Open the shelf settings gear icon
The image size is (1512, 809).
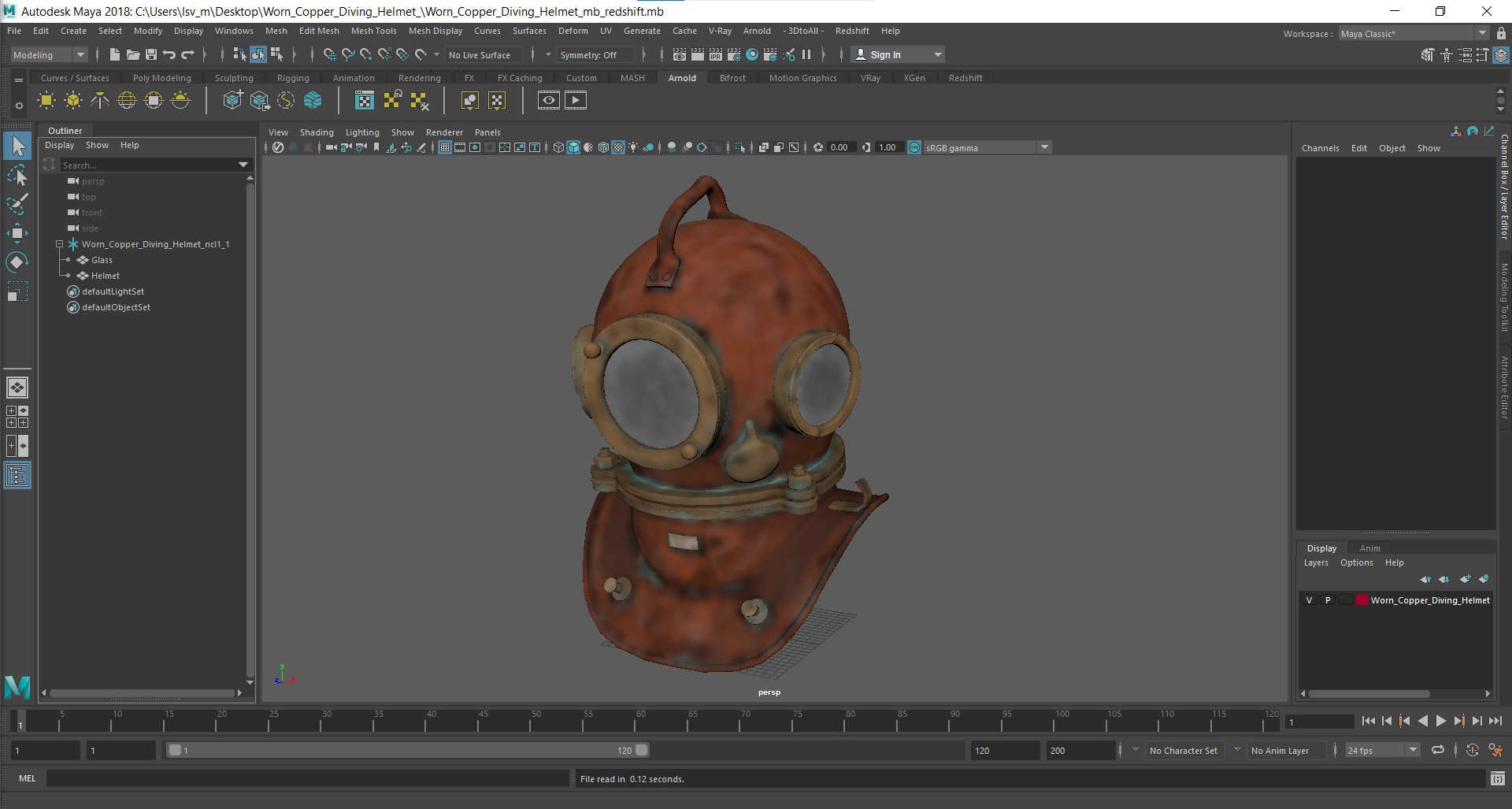pos(19,106)
